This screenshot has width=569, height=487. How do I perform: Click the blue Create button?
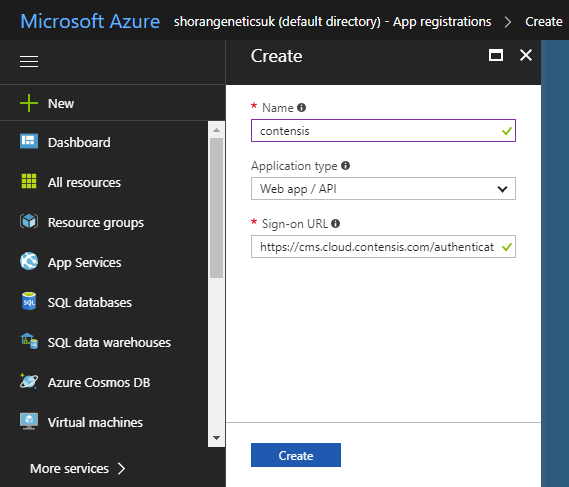click(296, 455)
